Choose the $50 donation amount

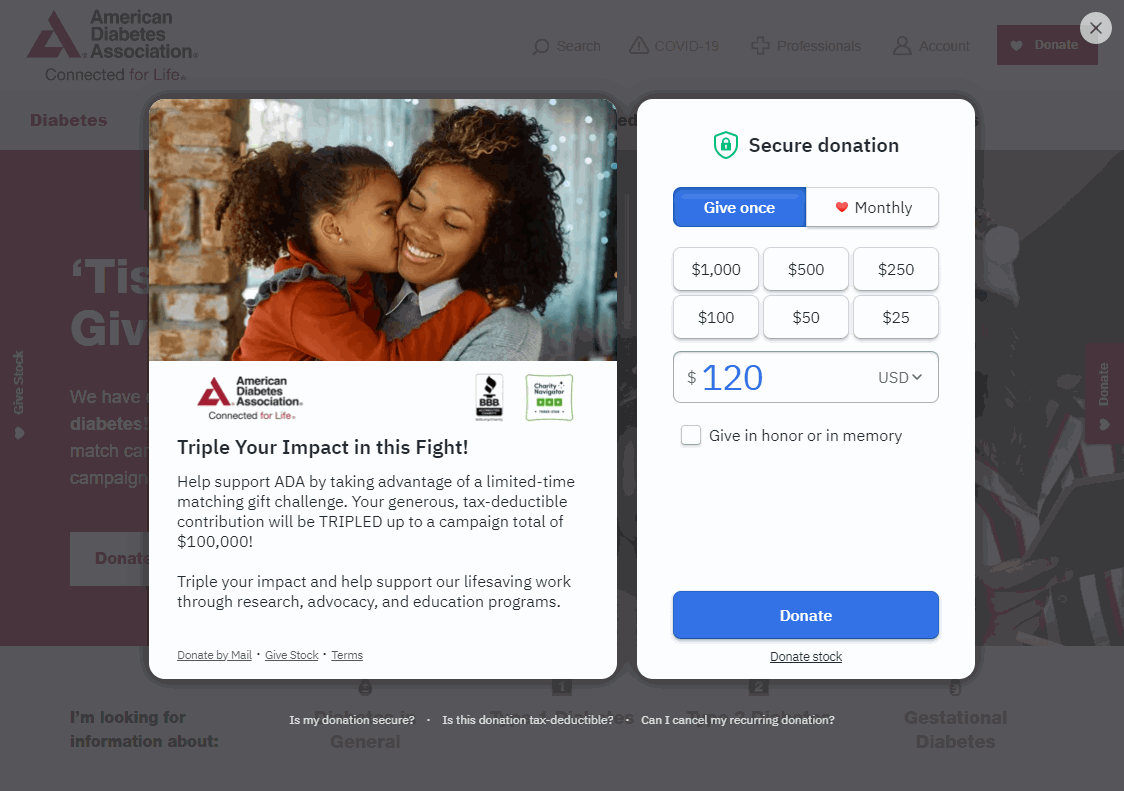point(806,317)
